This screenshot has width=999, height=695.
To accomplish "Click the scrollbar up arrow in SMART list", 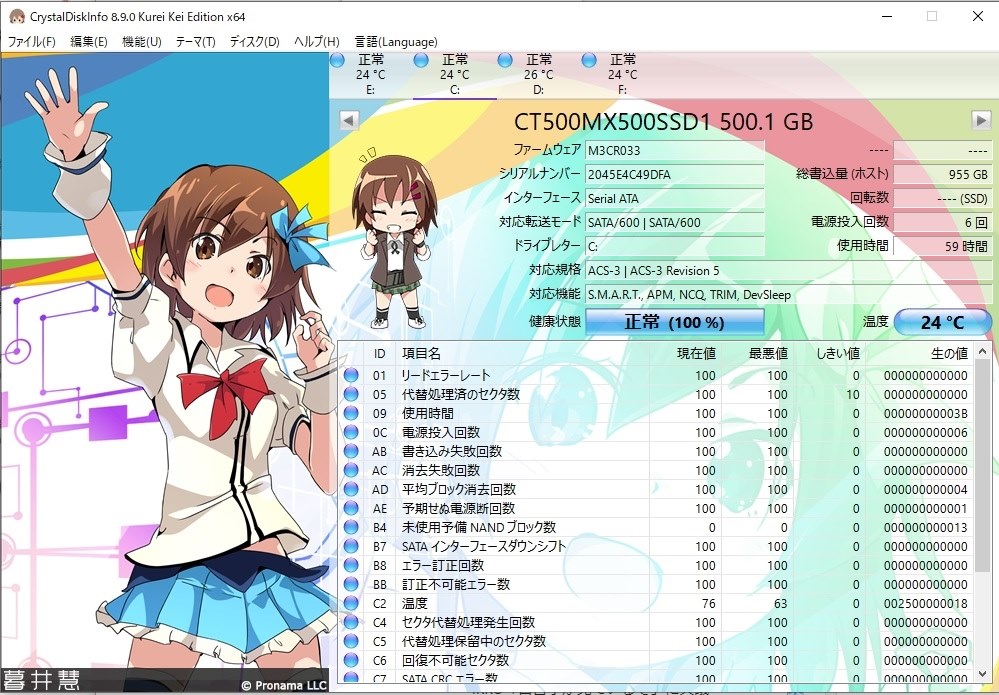I will point(982,351).
